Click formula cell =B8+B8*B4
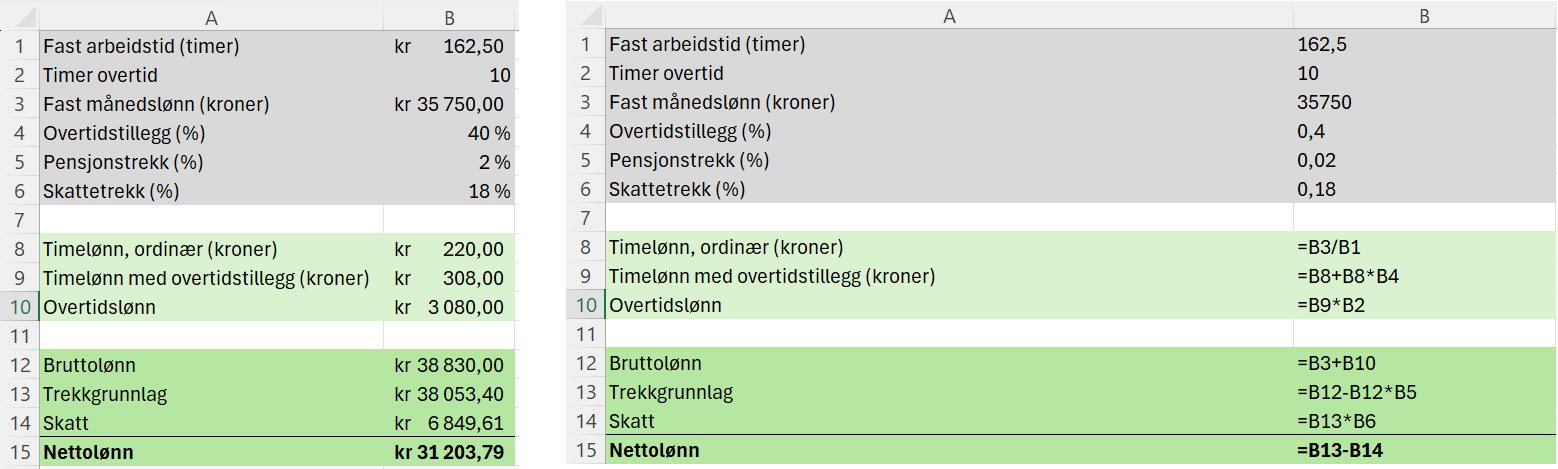1558x469 pixels. coord(1424,276)
